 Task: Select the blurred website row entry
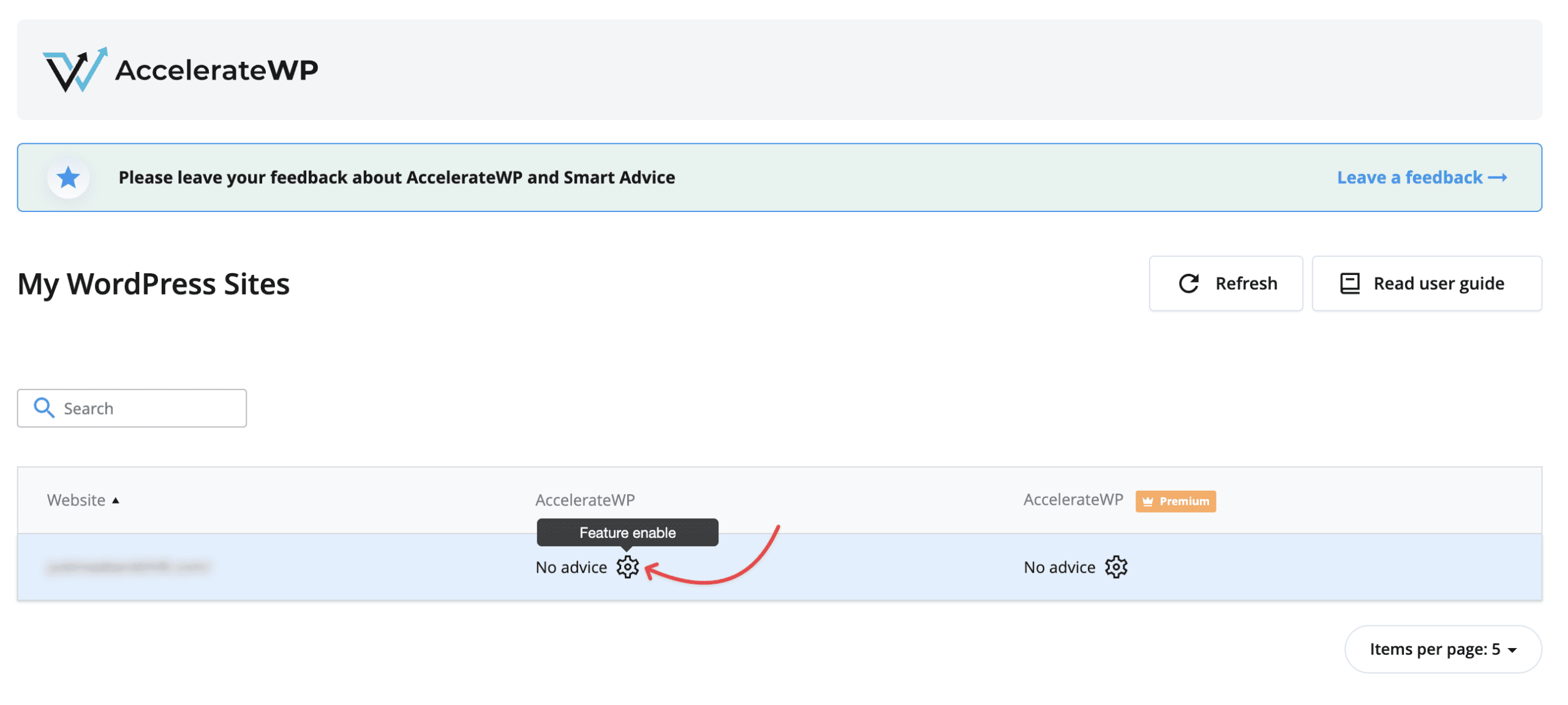(x=129, y=567)
